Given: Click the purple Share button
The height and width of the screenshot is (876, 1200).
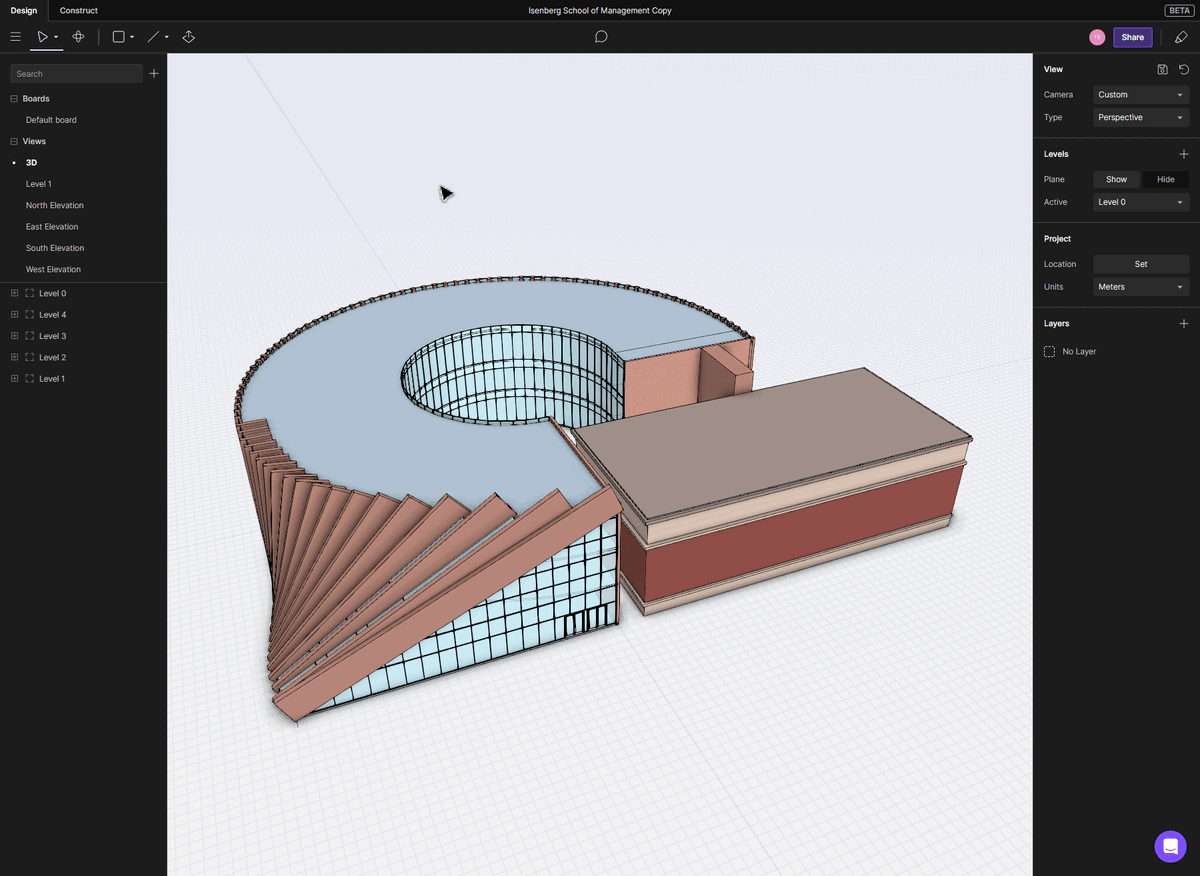Looking at the screenshot, I should pos(1132,37).
